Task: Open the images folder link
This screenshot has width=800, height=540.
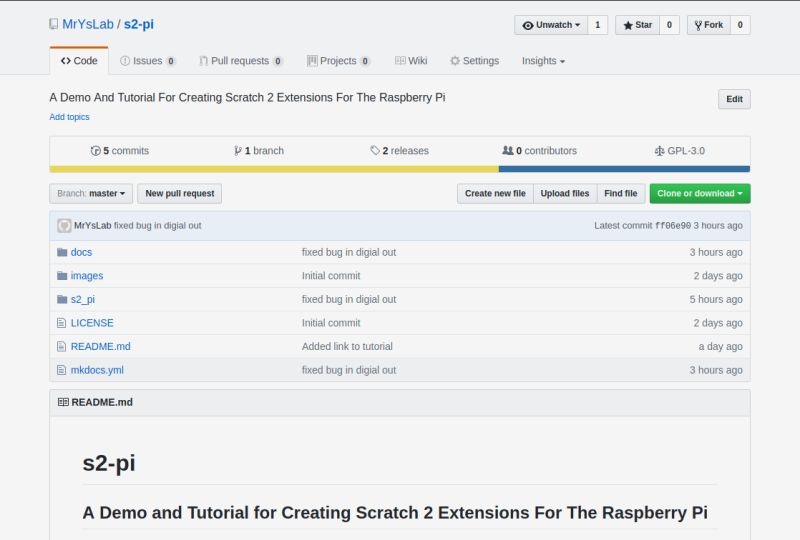Action: [87, 276]
